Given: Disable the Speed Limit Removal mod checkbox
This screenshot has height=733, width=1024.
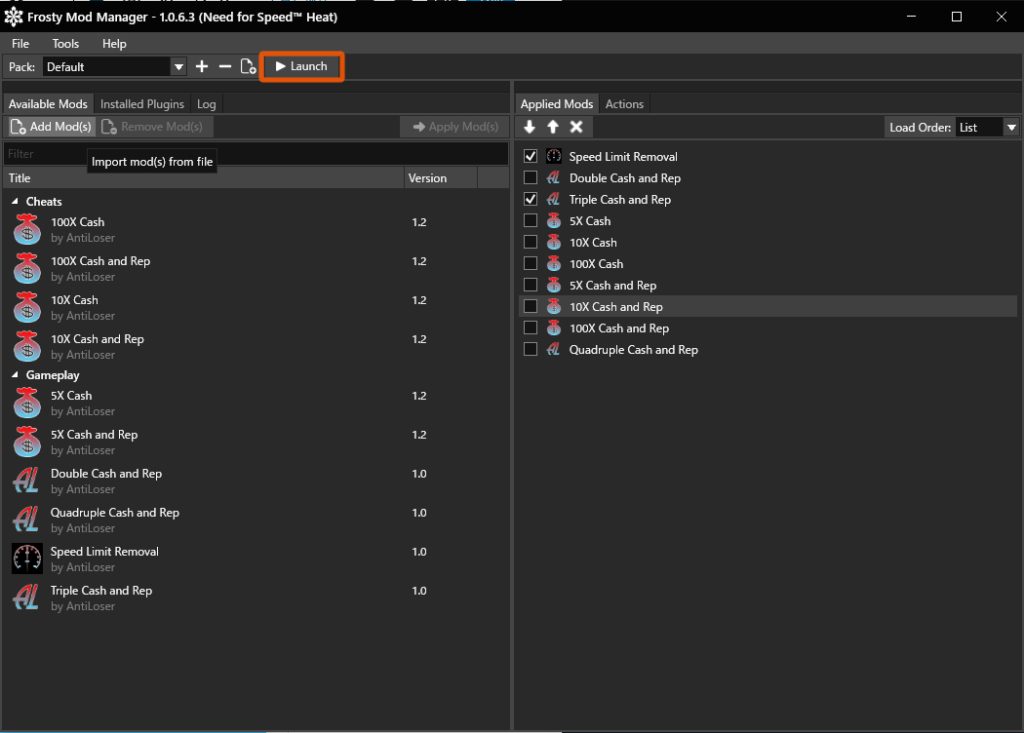Looking at the screenshot, I should coord(530,156).
